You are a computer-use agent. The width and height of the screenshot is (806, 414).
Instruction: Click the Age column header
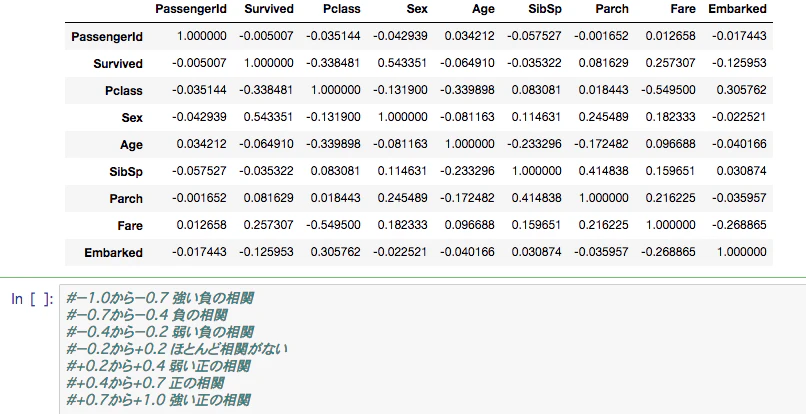click(x=484, y=9)
